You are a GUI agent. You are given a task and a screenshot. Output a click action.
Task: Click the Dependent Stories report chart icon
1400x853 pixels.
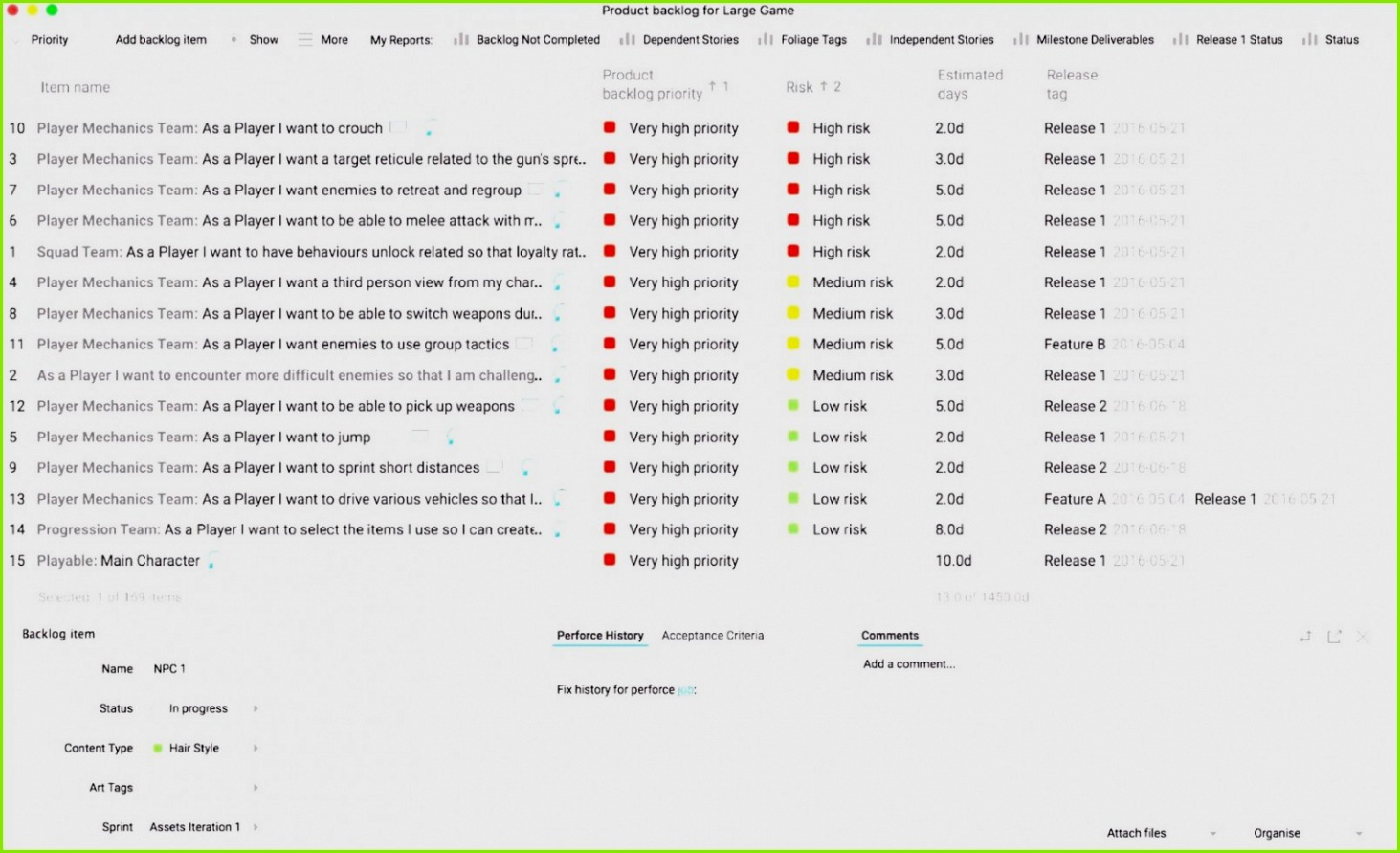point(627,39)
